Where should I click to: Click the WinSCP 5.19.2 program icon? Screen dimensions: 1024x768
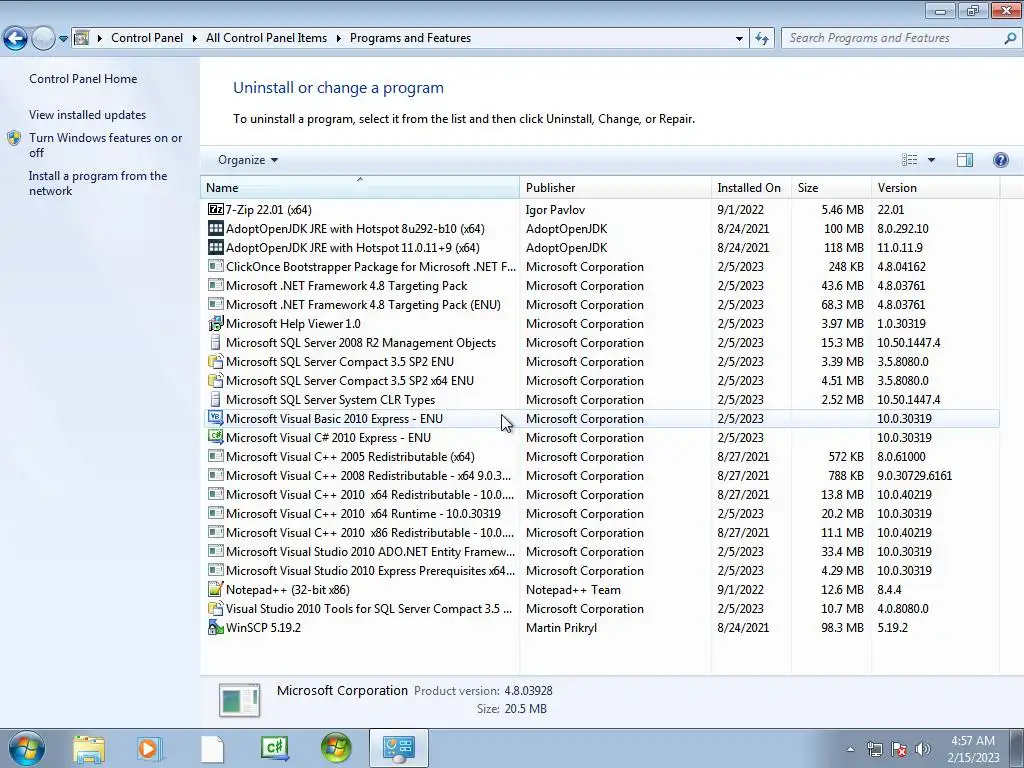pos(216,628)
